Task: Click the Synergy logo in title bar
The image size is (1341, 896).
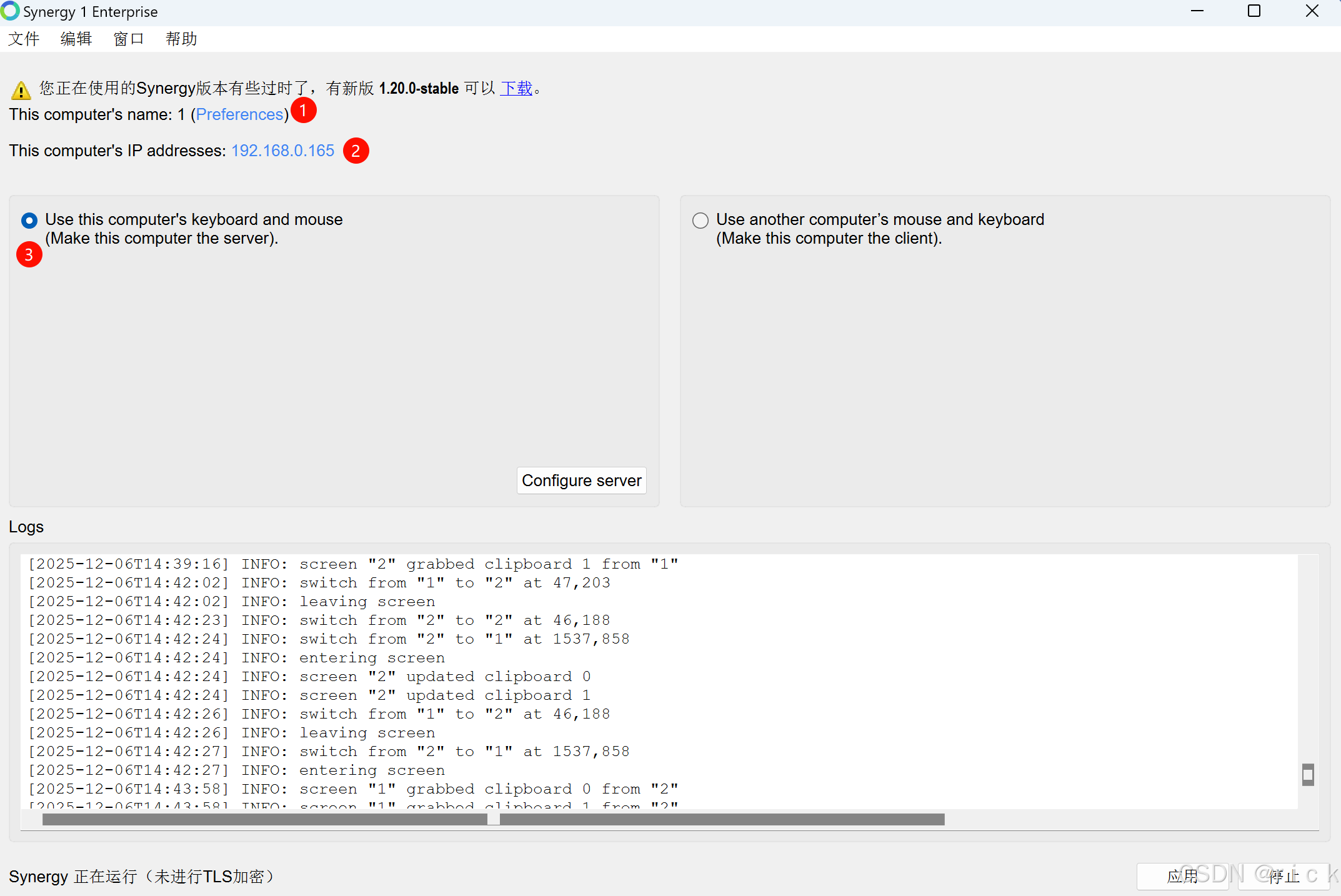Action: (10, 11)
